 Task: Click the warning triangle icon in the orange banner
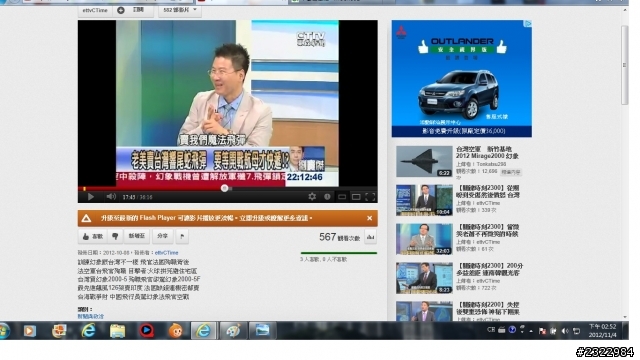86,218
